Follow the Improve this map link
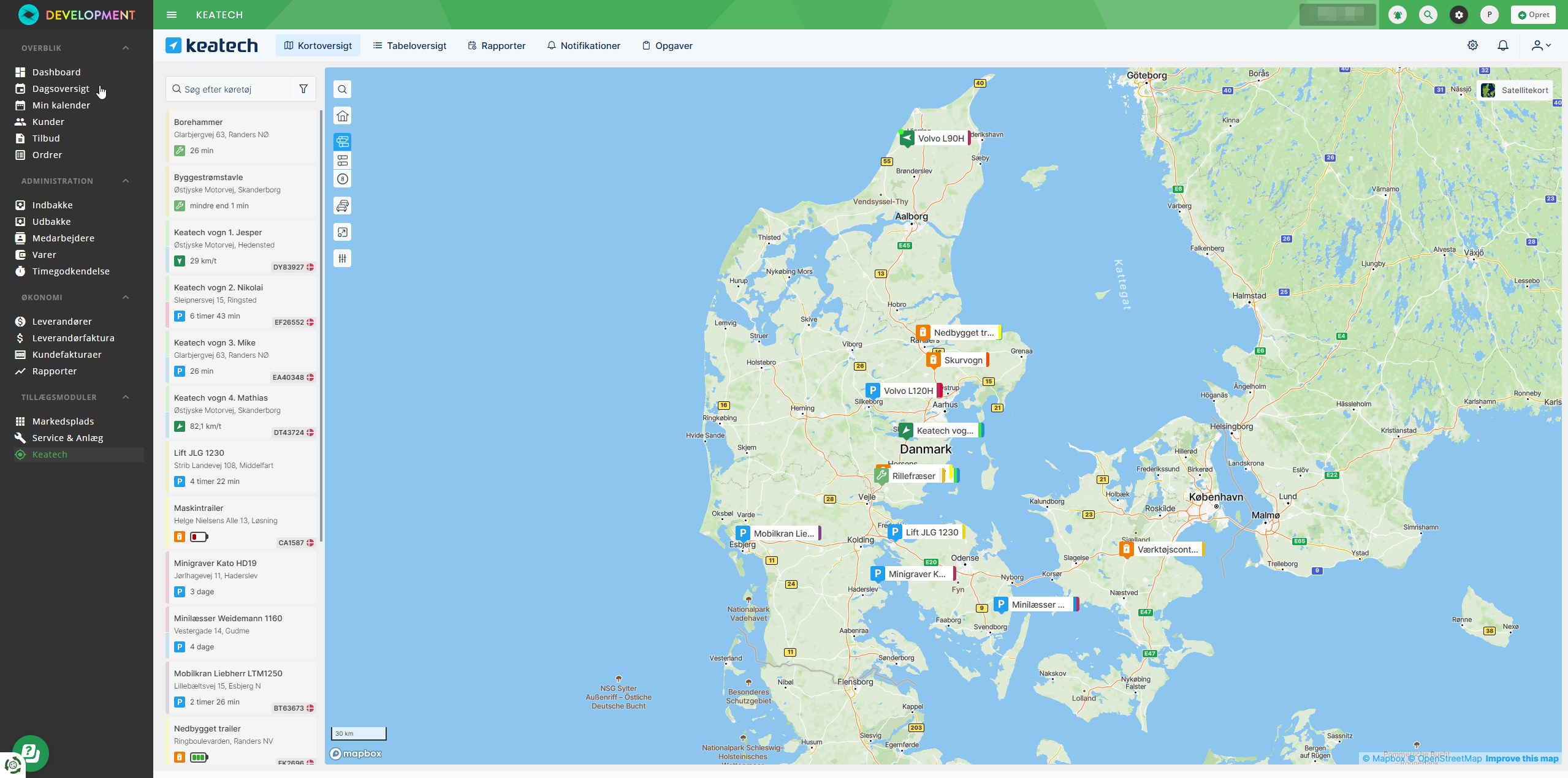 coord(1521,758)
